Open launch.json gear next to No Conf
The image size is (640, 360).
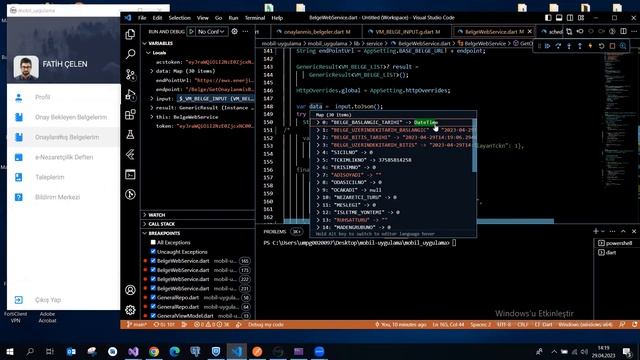[x=235, y=31]
